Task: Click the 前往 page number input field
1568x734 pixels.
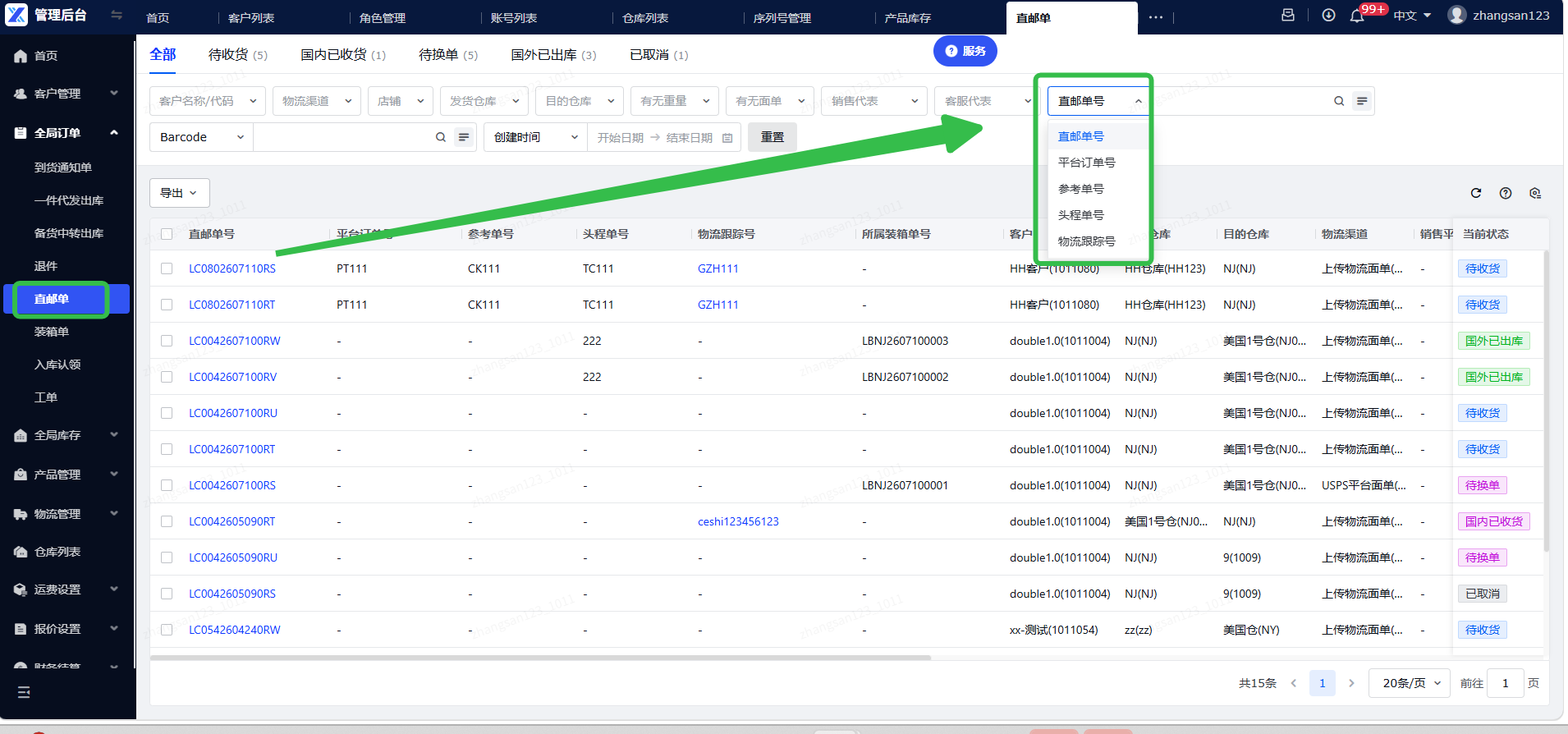Action: (x=1507, y=683)
